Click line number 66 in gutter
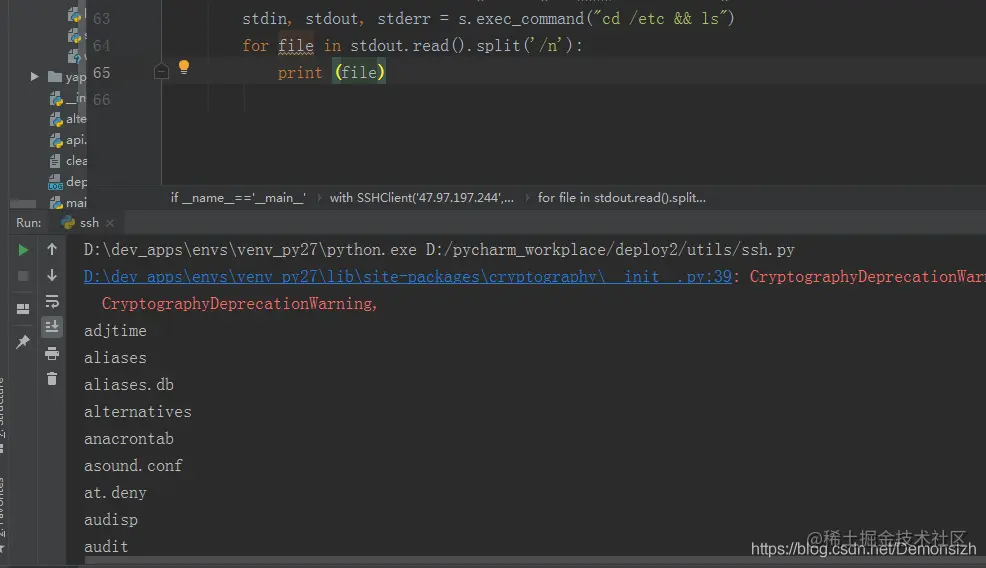The width and height of the screenshot is (986, 568). 101,100
